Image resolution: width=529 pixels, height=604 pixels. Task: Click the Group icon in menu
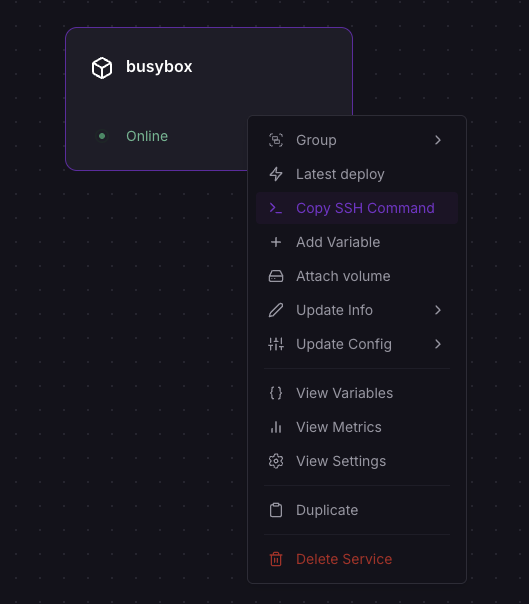[x=276, y=140]
